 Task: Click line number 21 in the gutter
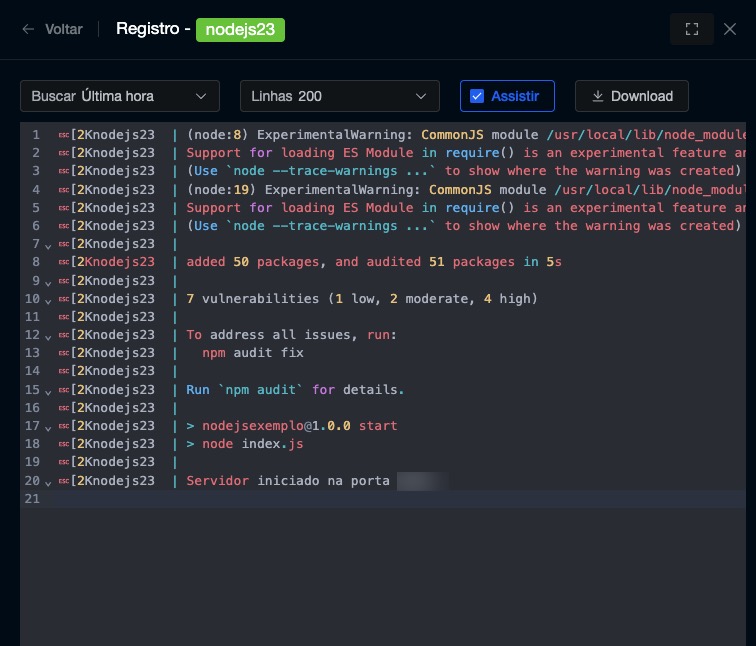pos(32,498)
